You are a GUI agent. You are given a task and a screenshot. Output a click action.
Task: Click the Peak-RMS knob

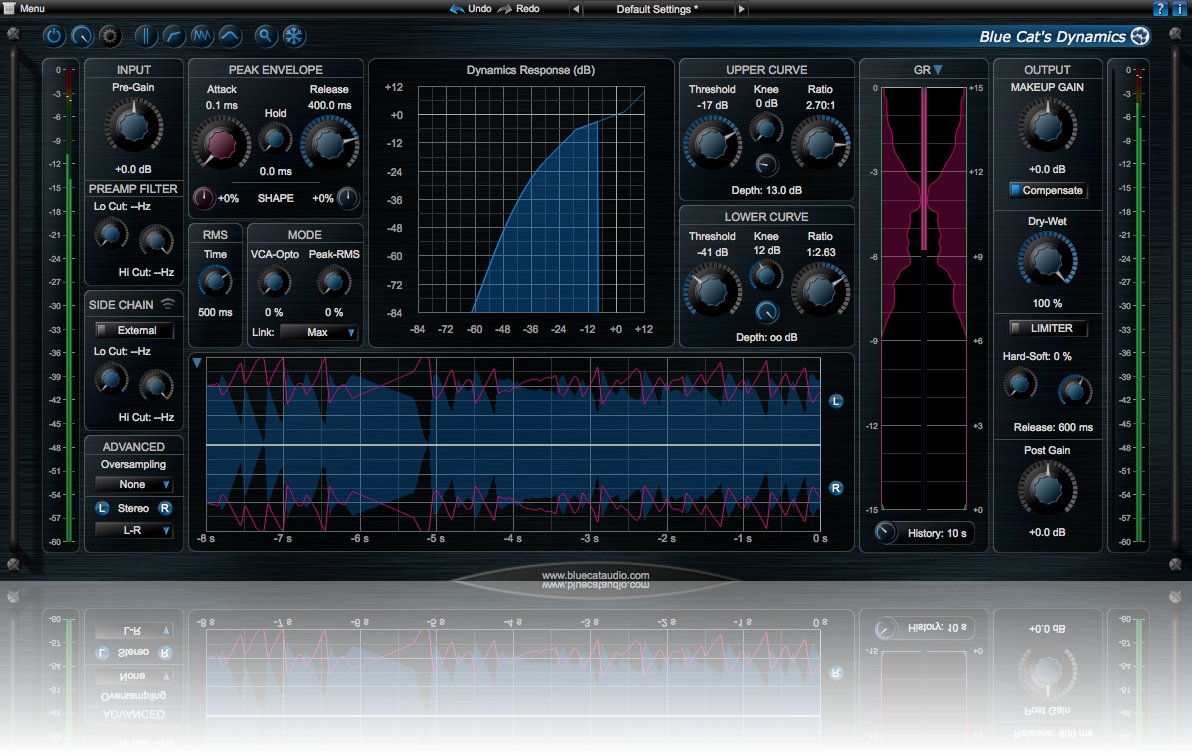[333, 282]
